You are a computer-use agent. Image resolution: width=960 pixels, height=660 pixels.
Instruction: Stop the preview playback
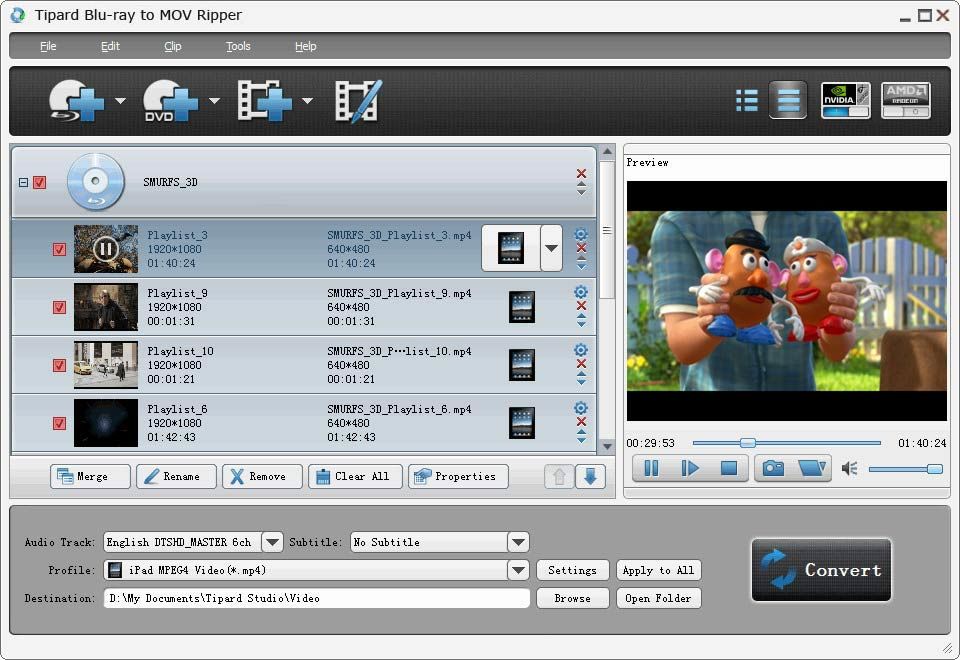click(x=729, y=468)
